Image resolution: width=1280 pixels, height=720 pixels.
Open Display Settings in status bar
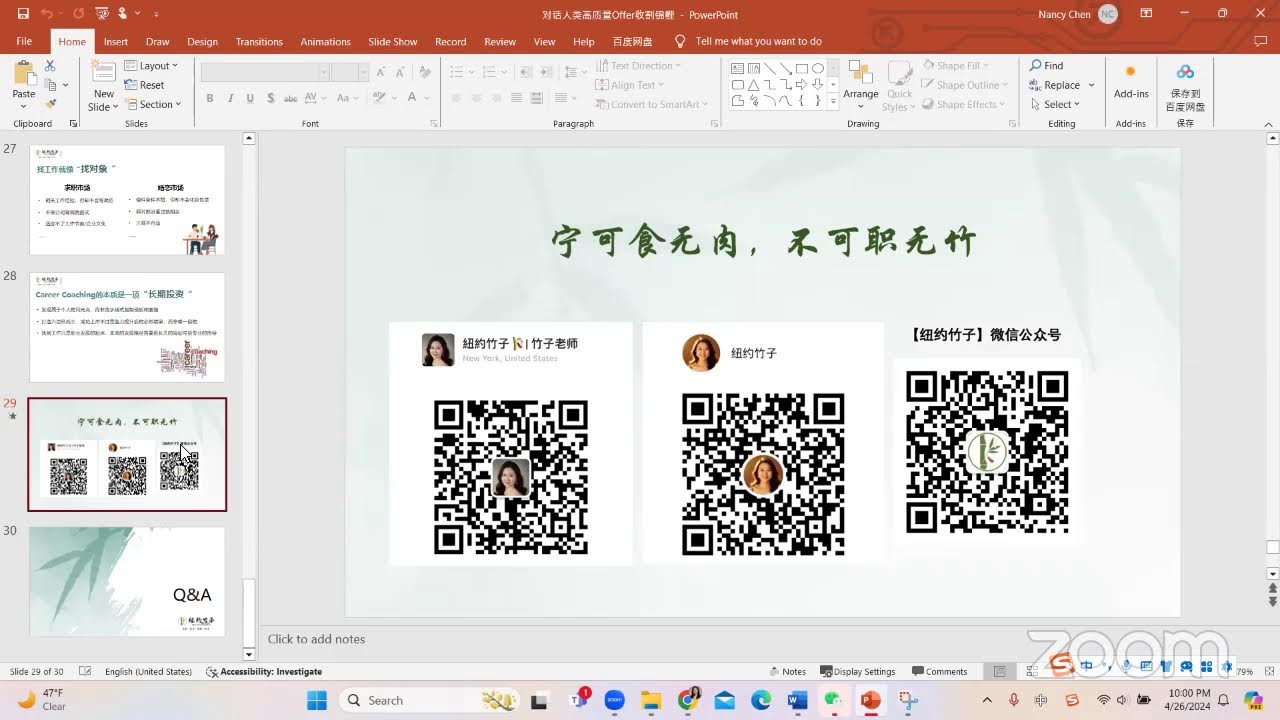click(x=857, y=672)
